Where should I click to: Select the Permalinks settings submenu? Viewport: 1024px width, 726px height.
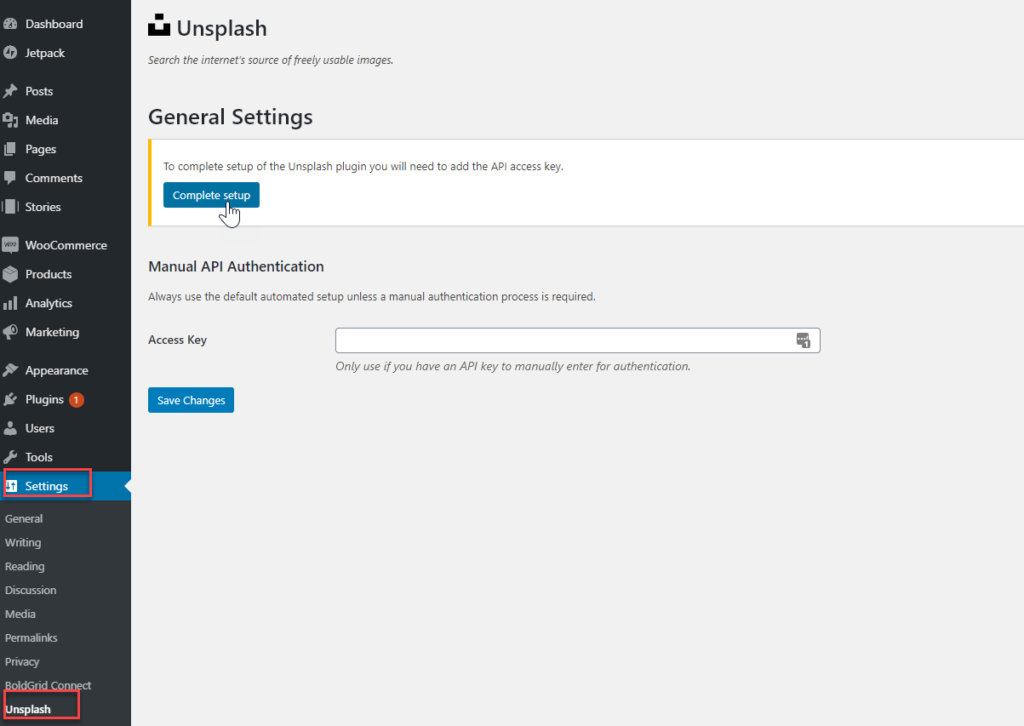click(31, 638)
